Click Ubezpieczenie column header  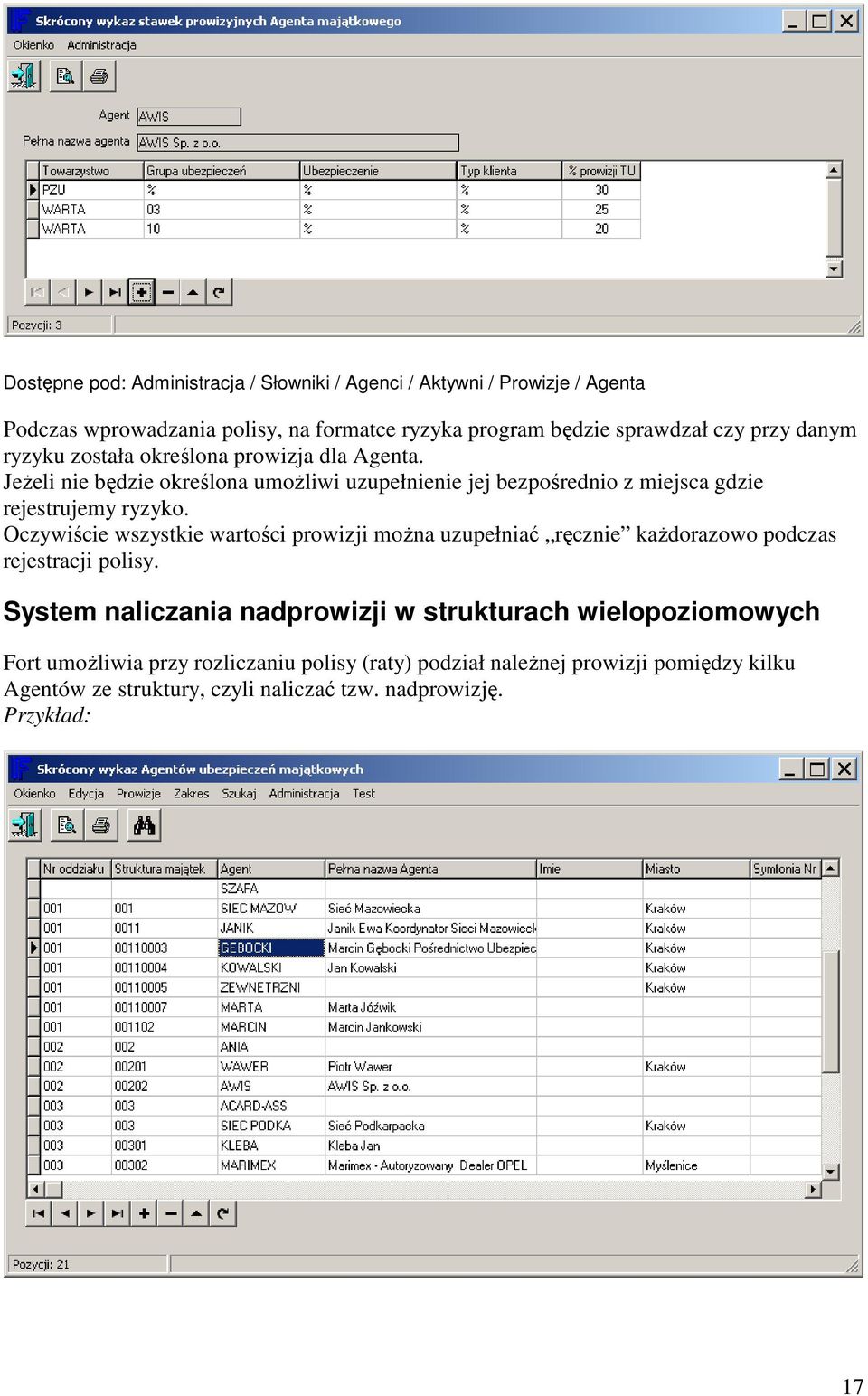[378, 170]
